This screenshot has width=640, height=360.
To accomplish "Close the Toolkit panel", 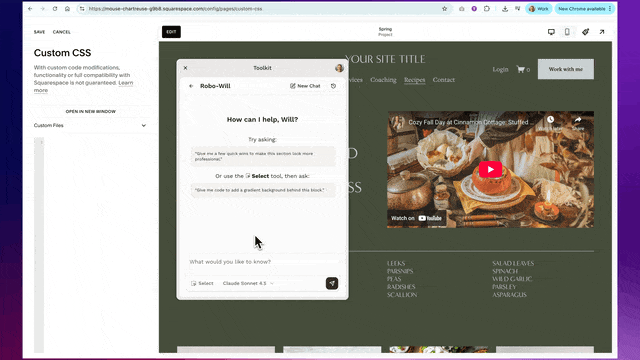I will tap(185, 68).
